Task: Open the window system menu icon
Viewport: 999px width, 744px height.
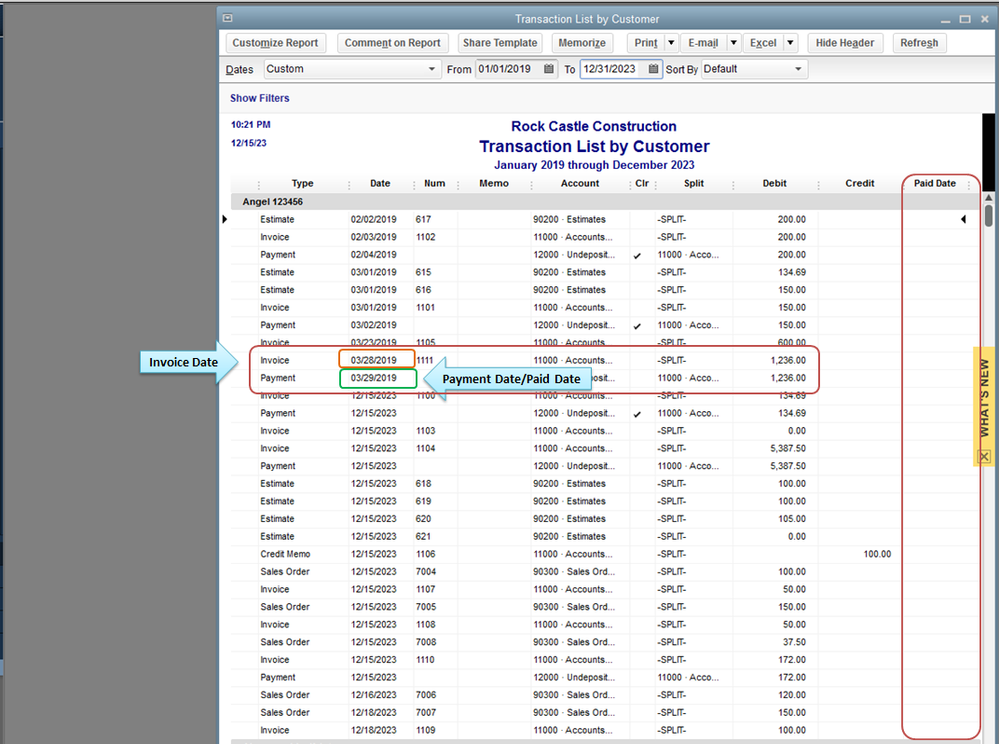Action: (228, 18)
